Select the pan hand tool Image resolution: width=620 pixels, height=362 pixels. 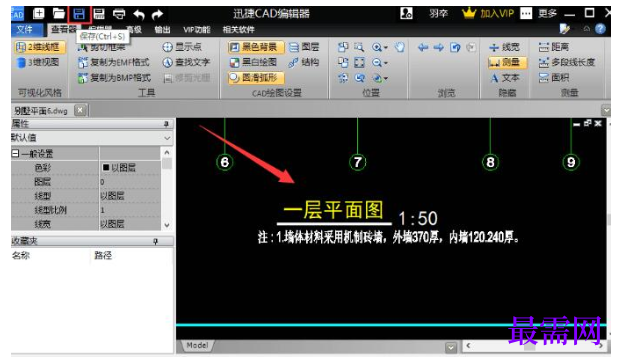point(400,47)
